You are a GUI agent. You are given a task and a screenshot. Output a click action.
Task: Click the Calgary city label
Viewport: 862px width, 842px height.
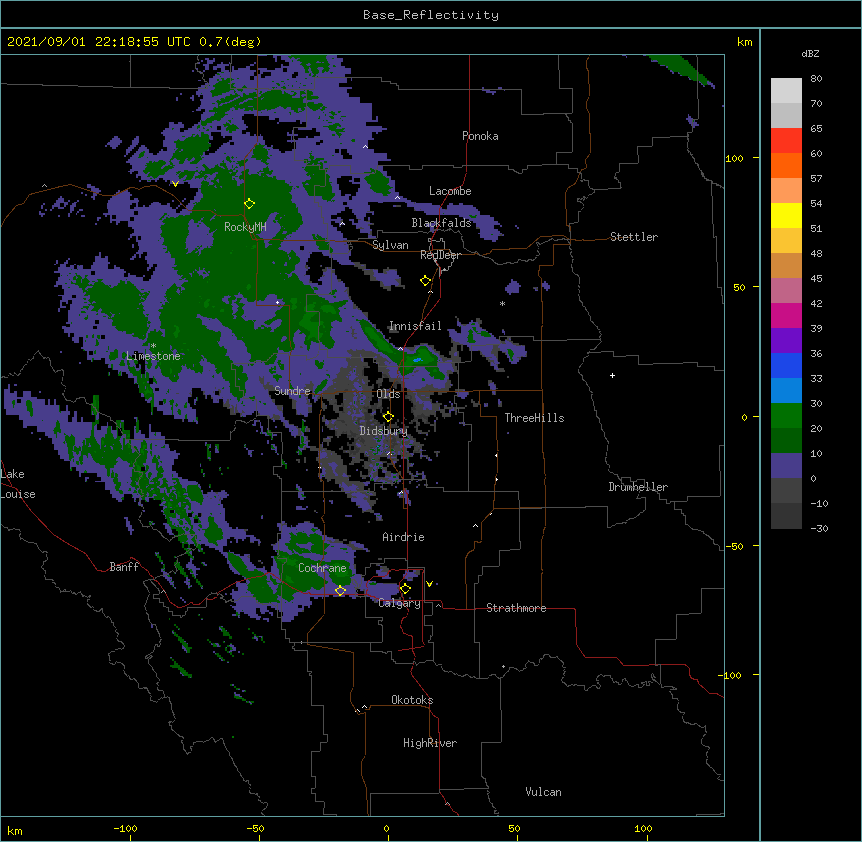(400, 603)
